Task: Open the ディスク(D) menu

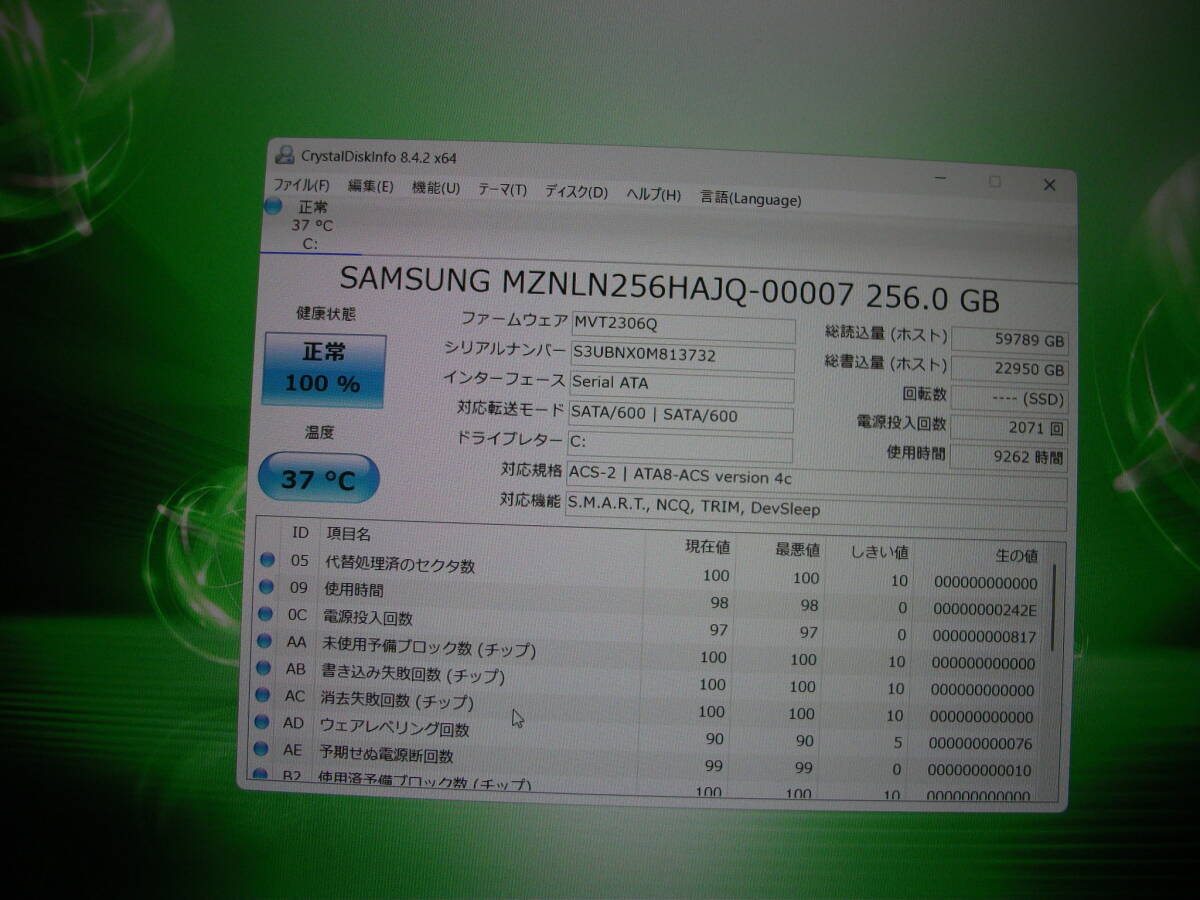Action: pos(576,192)
